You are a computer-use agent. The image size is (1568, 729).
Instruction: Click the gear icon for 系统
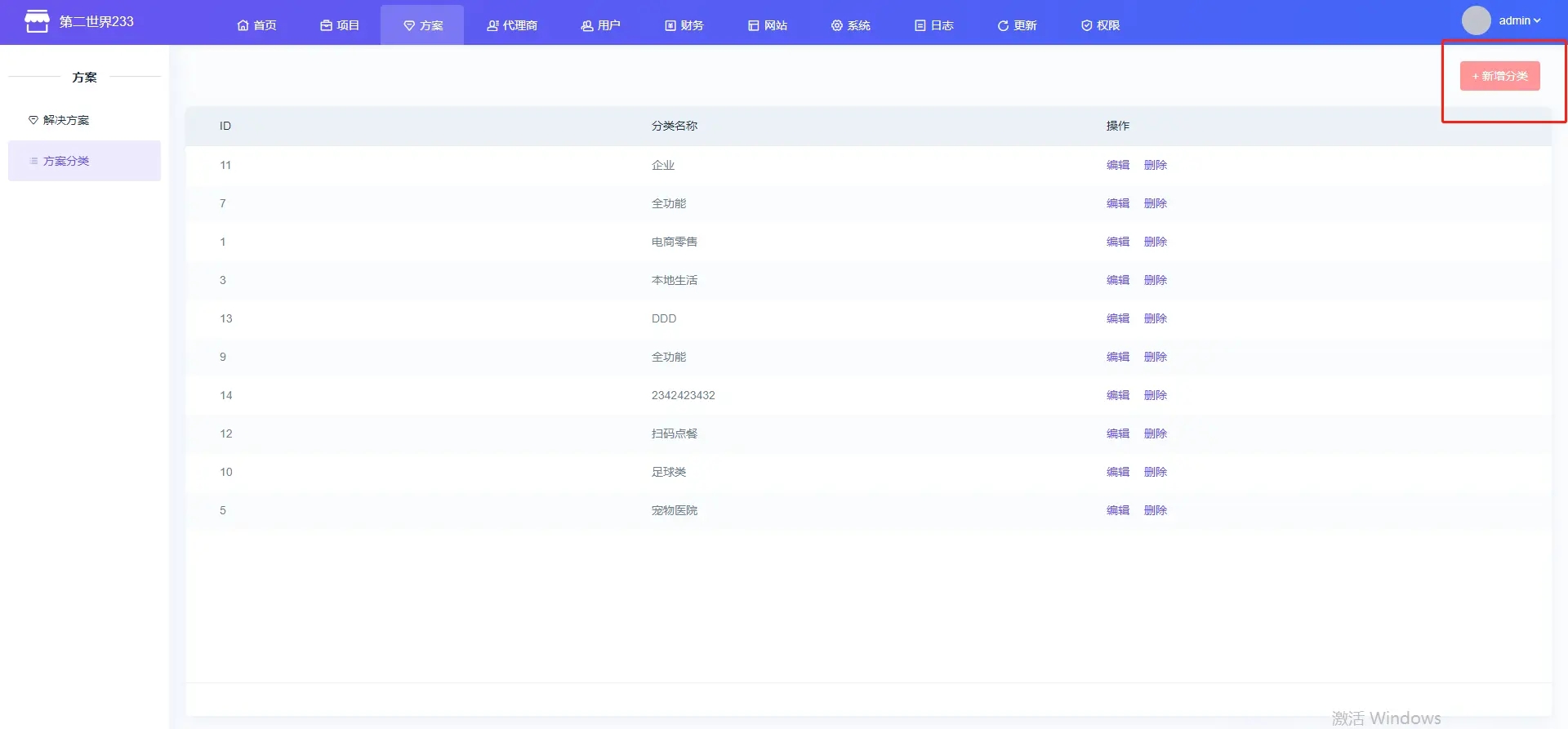836,25
